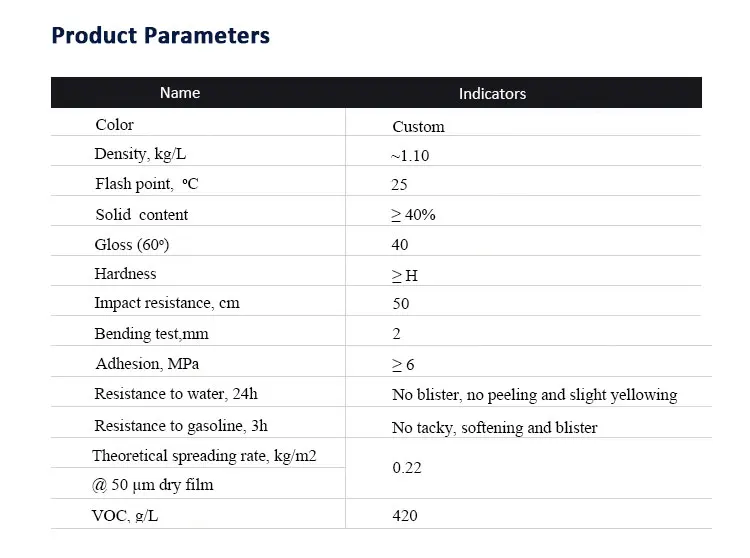Select the Color row label

[x=114, y=125]
